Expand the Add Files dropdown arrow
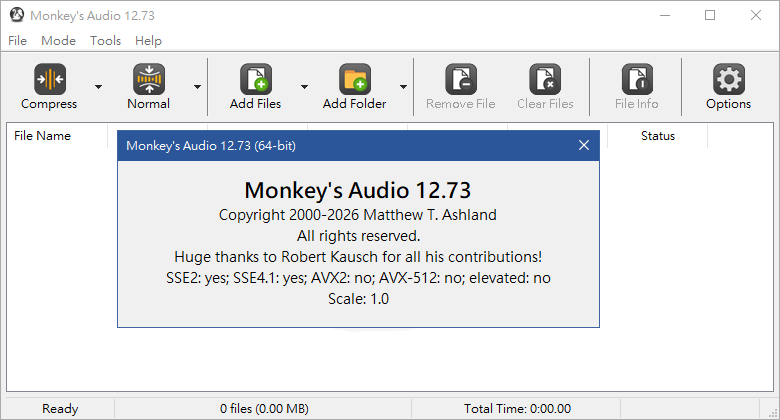The width and height of the screenshot is (780, 420). [304, 86]
